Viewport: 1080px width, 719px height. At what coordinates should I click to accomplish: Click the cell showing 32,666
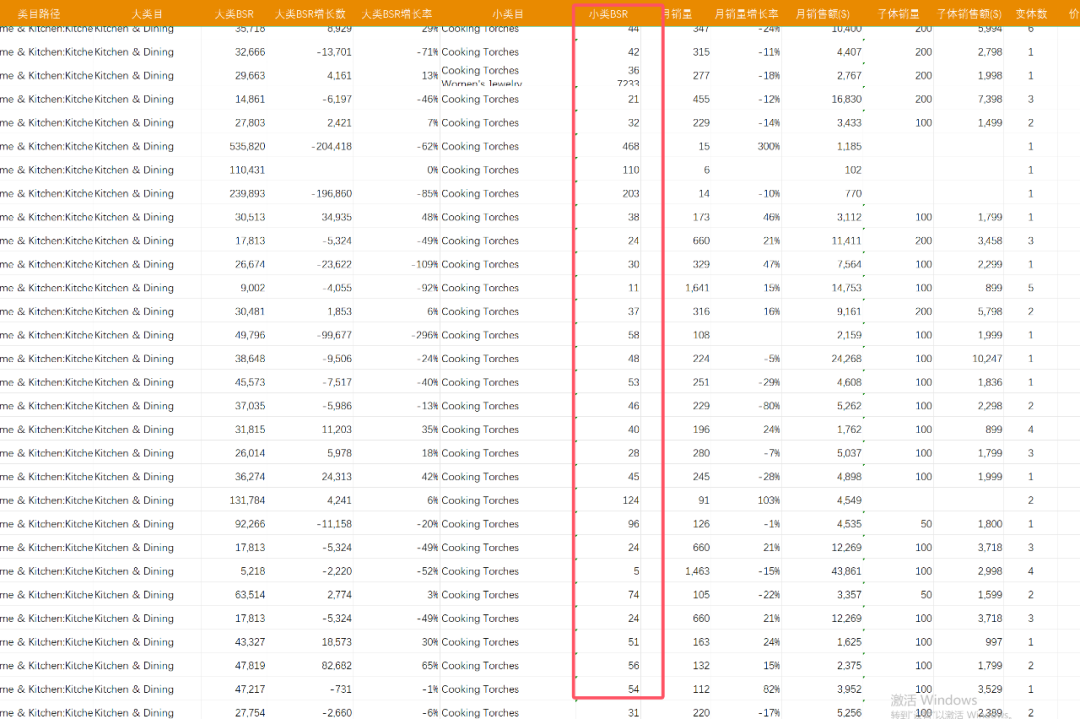(250, 52)
